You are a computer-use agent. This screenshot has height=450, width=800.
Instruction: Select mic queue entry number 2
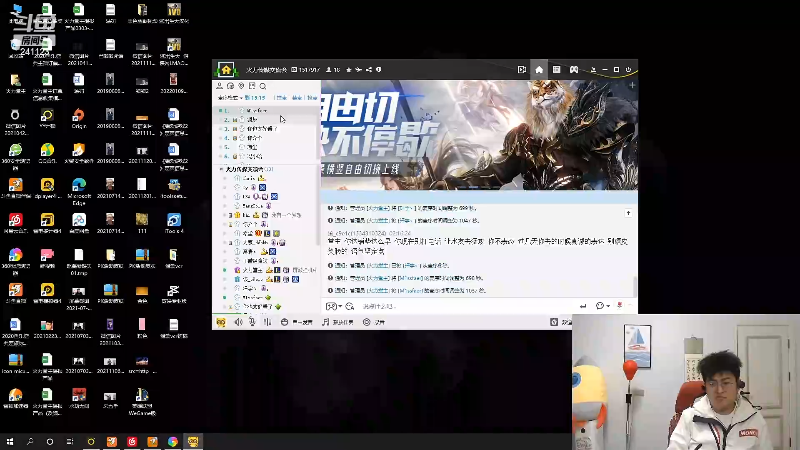(x=266, y=119)
